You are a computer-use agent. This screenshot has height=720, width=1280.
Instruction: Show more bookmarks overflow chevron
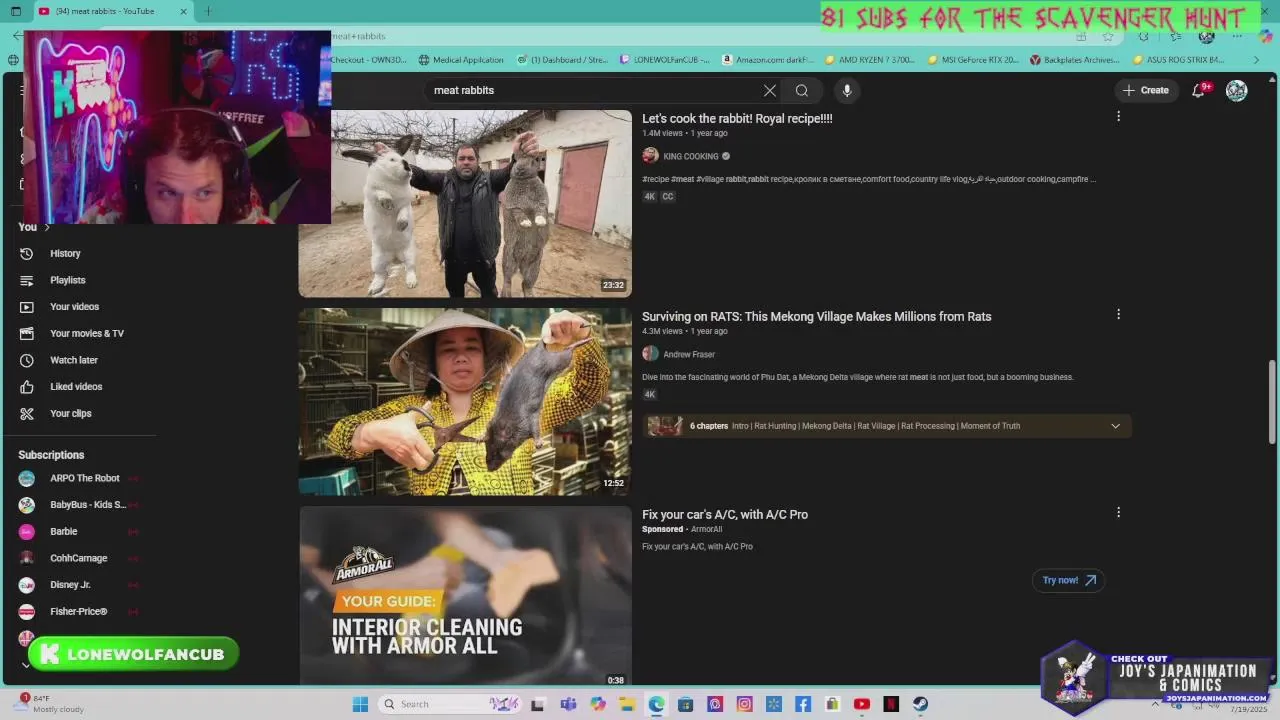coord(1257,60)
